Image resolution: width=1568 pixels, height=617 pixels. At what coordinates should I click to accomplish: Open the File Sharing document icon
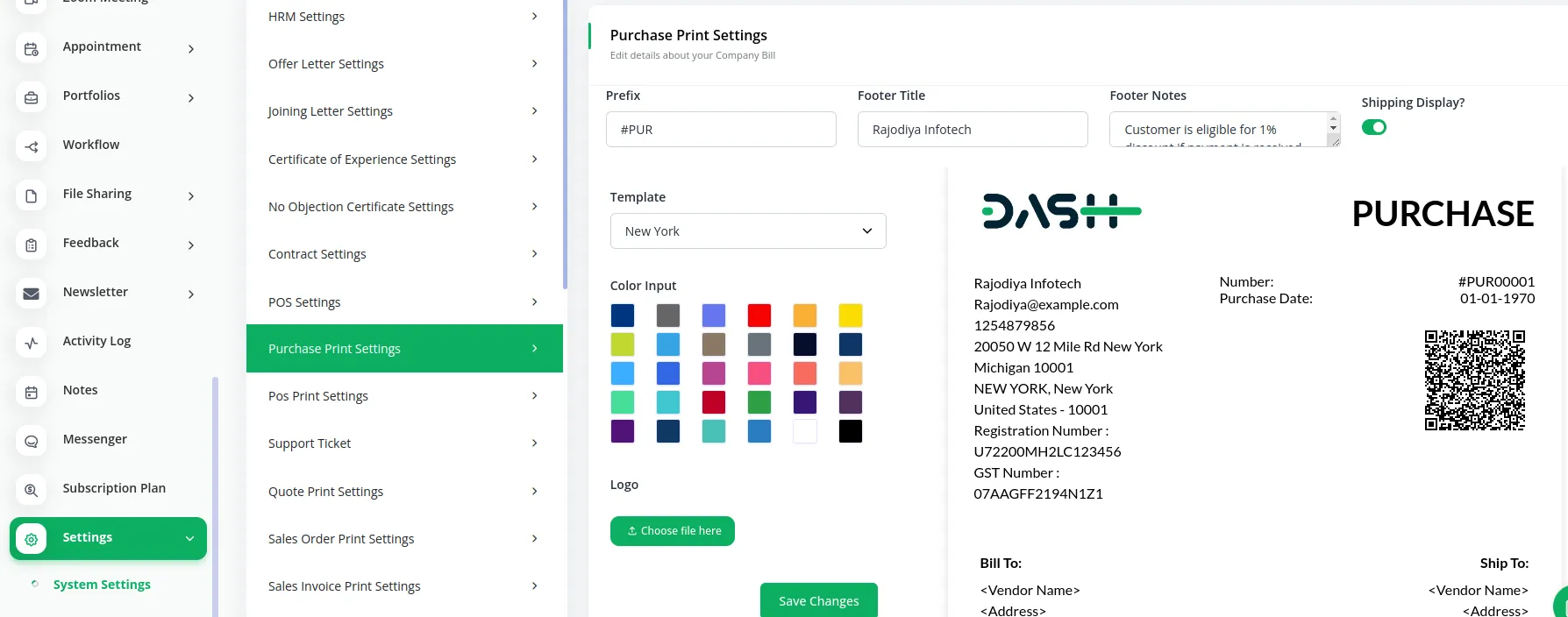[x=31, y=195]
